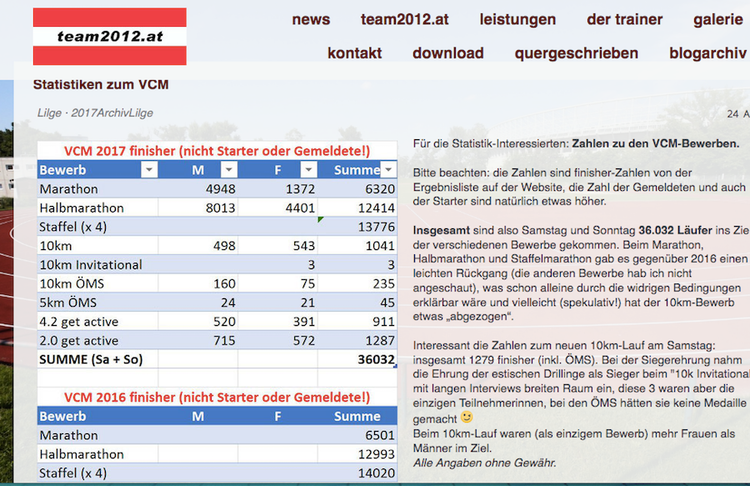Click the Statistiken zum VCM heading
The height and width of the screenshot is (486, 750).
point(101,85)
